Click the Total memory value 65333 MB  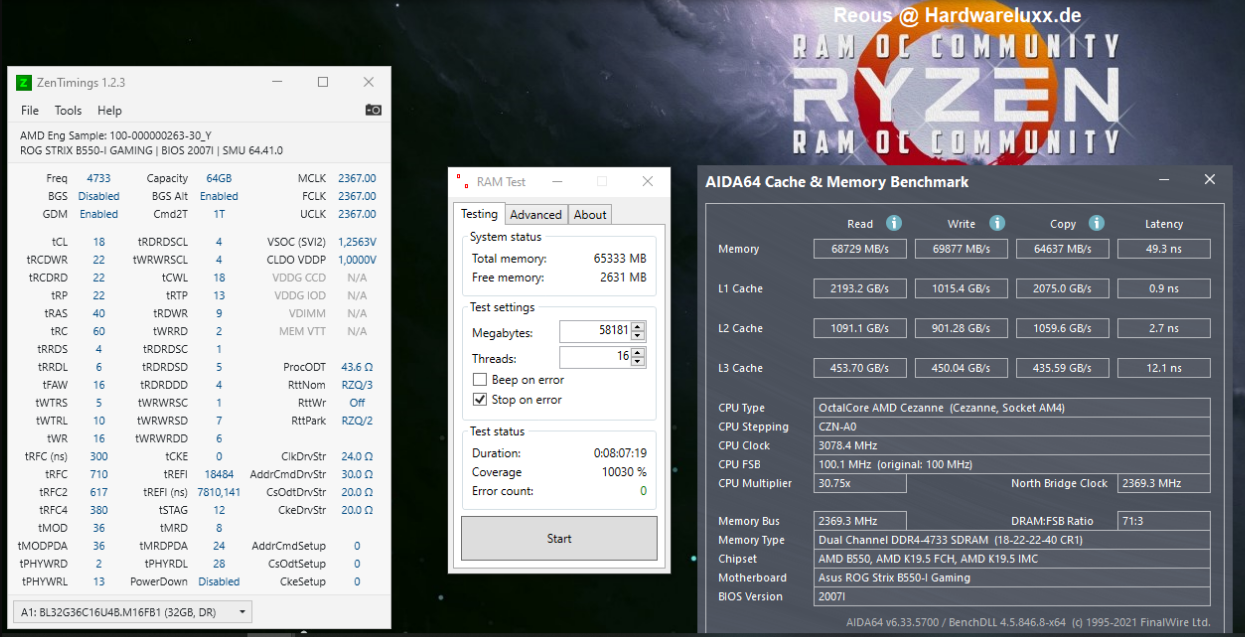click(x=619, y=258)
